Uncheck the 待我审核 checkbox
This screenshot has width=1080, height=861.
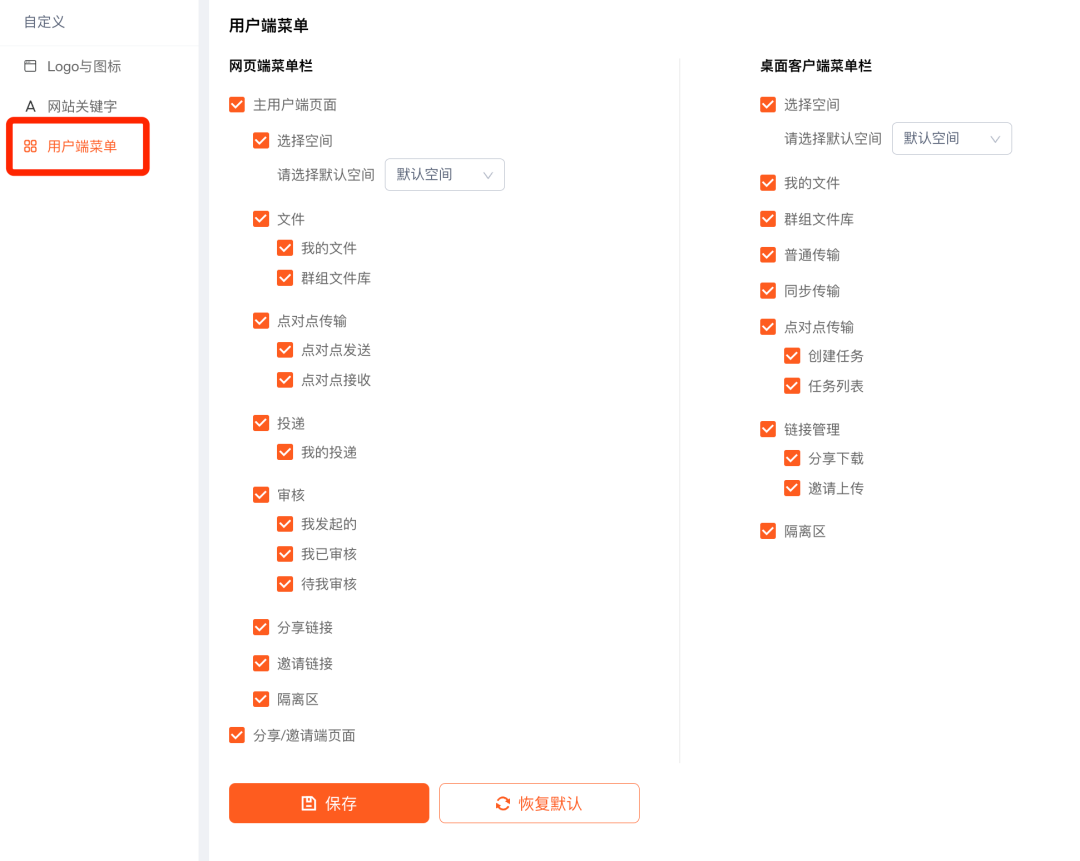(x=285, y=584)
